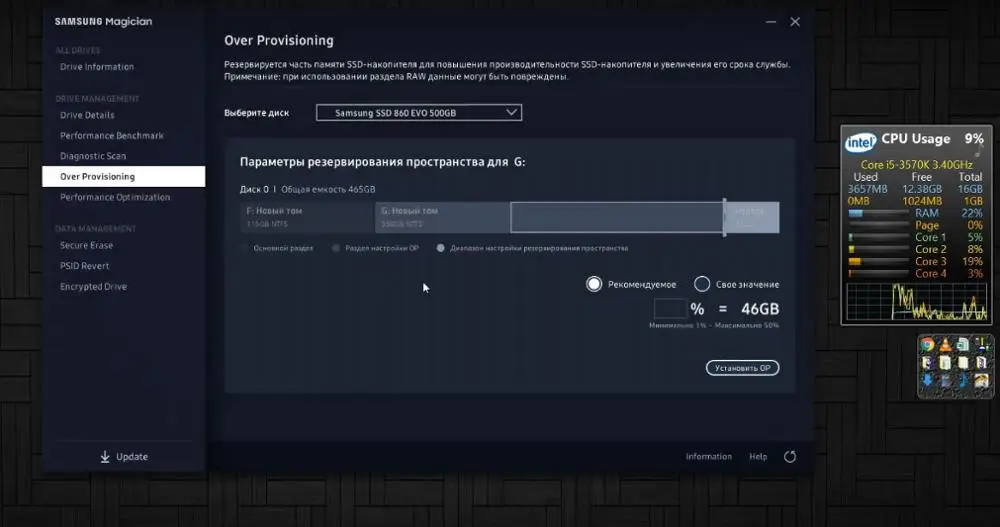1000x527 pixels.
Task: Click the Общая емкость 465GB text
Action: coord(328,189)
